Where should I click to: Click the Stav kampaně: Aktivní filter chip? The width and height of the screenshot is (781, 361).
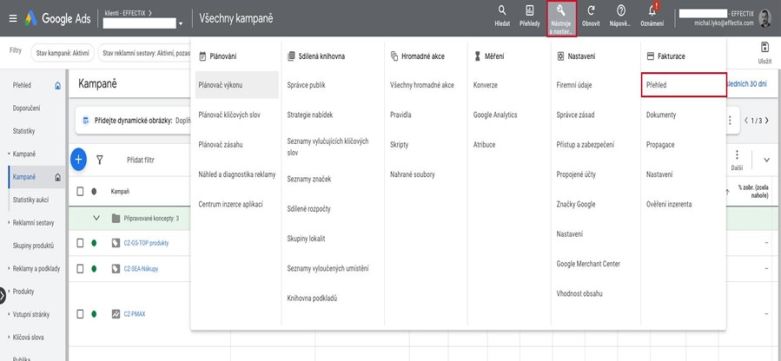(62, 52)
